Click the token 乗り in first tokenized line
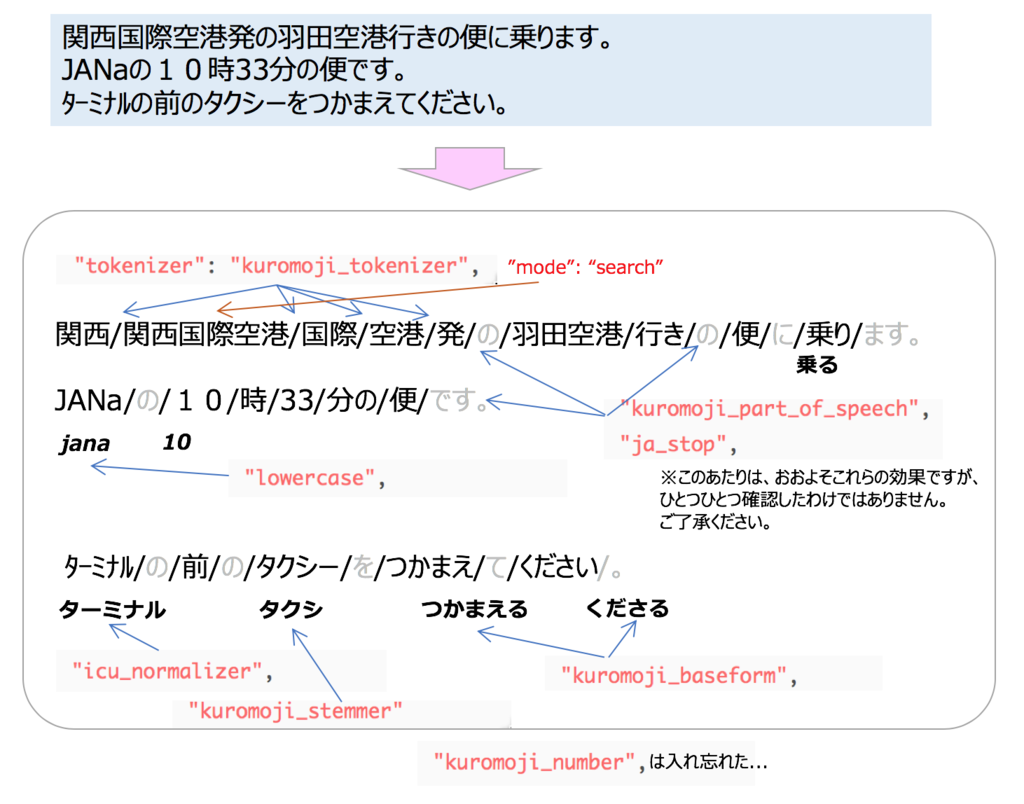 coord(827,334)
